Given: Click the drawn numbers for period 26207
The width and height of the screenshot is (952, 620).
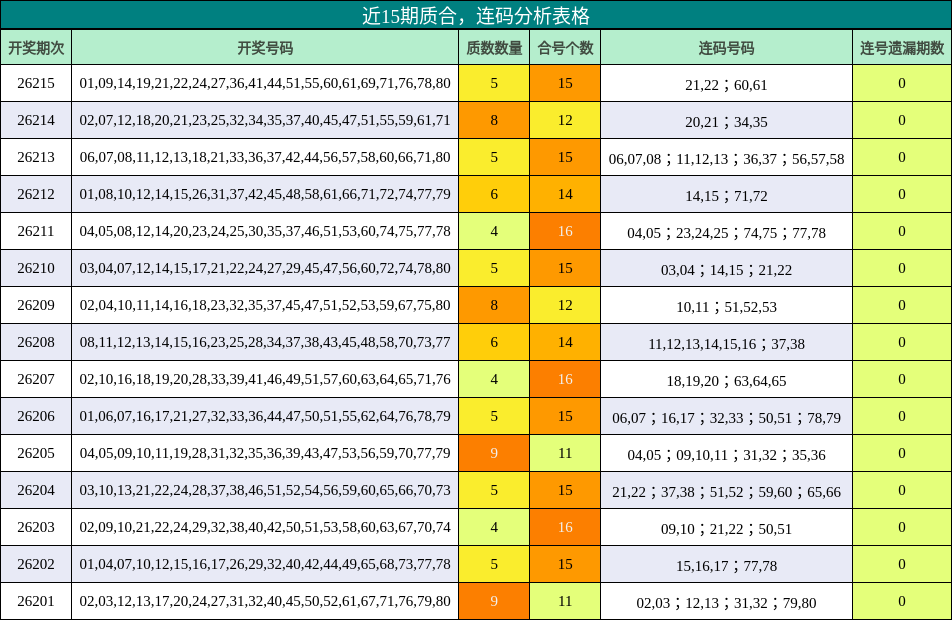Looking at the screenshot, I should [265, 380].
